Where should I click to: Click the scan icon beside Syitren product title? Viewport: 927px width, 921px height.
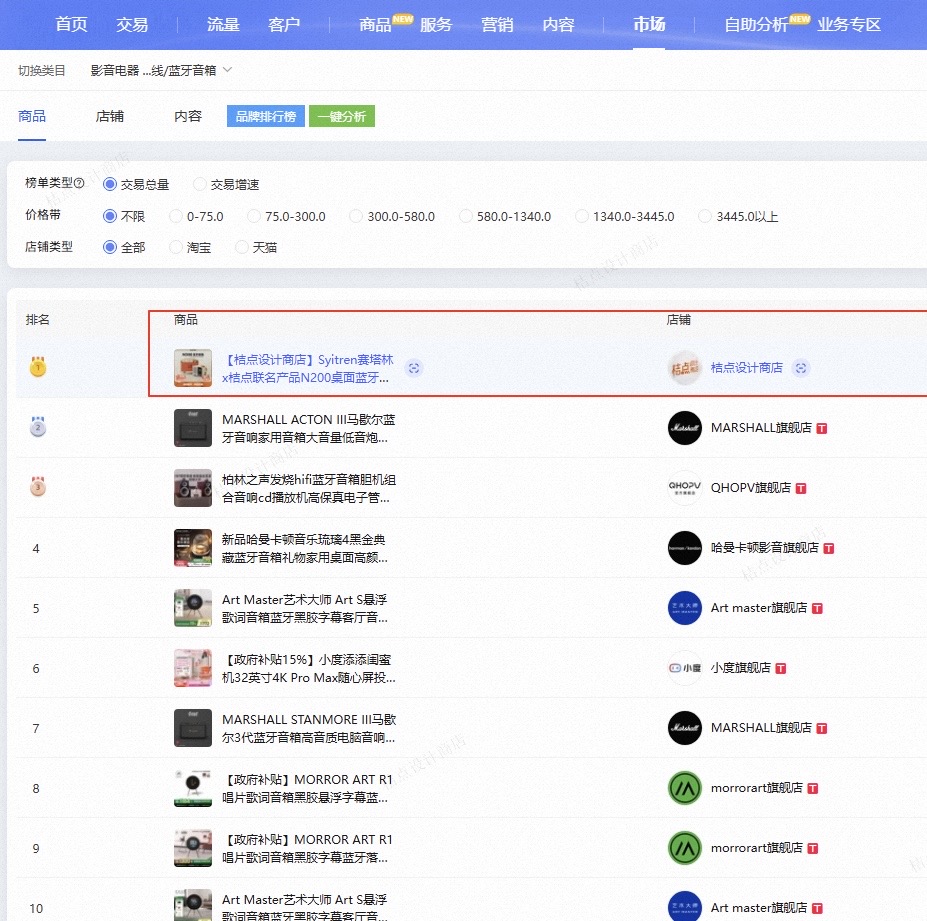tap(414, 368)
